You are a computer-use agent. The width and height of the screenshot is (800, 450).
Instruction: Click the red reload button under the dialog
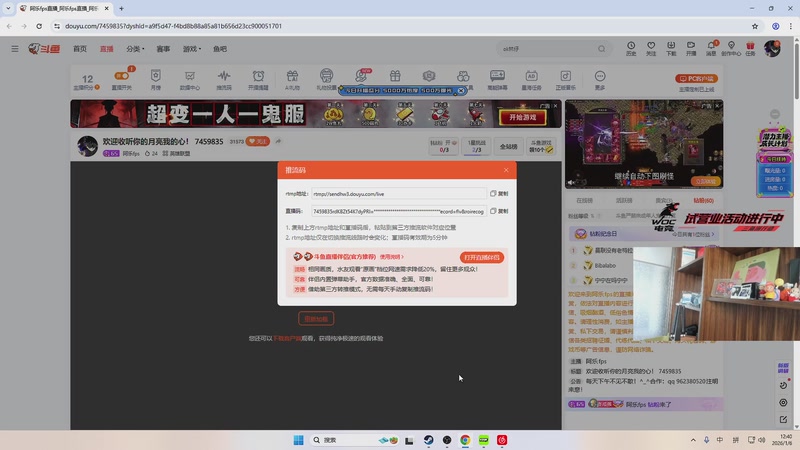(x=316, y=319)
